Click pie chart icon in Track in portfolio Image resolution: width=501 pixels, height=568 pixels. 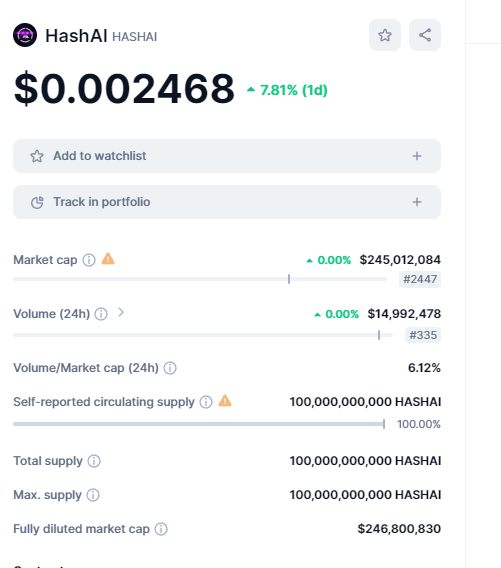pyautogui.click(x=37, y=202)
